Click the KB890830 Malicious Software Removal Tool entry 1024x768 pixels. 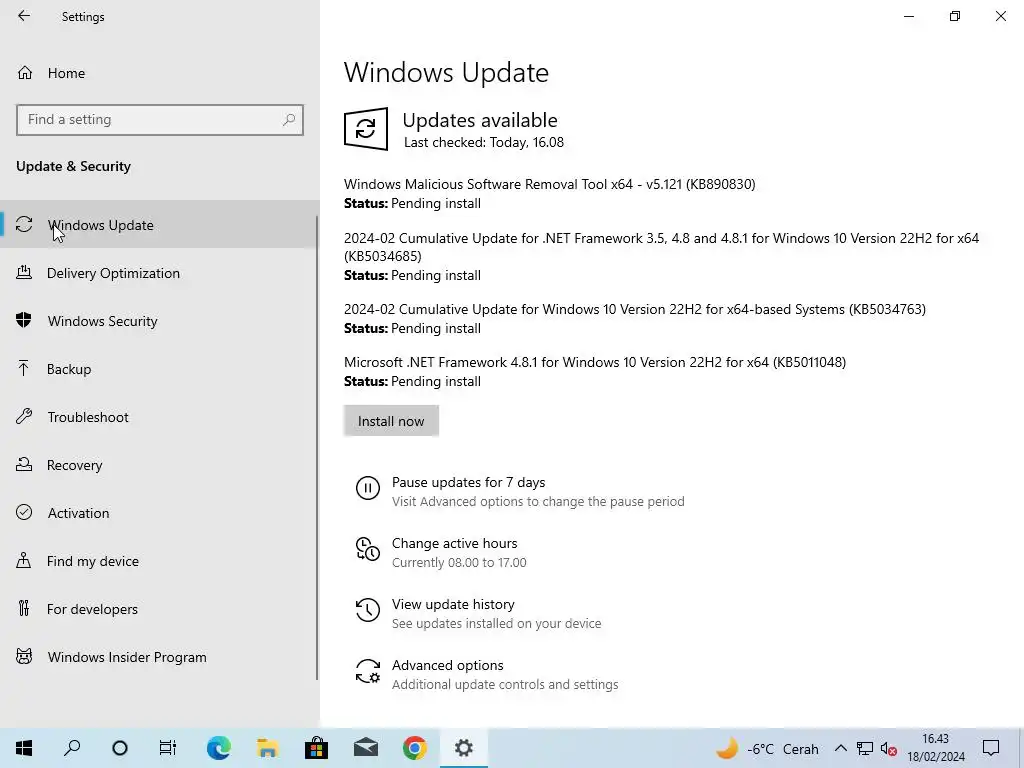click(x=550, y=184)
